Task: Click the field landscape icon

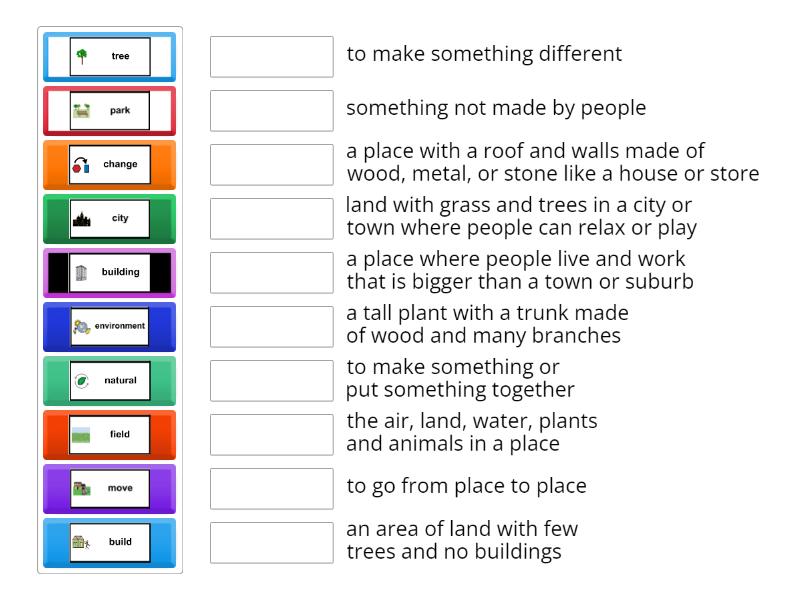Action: pyautogui.click(x=83, y=434)
